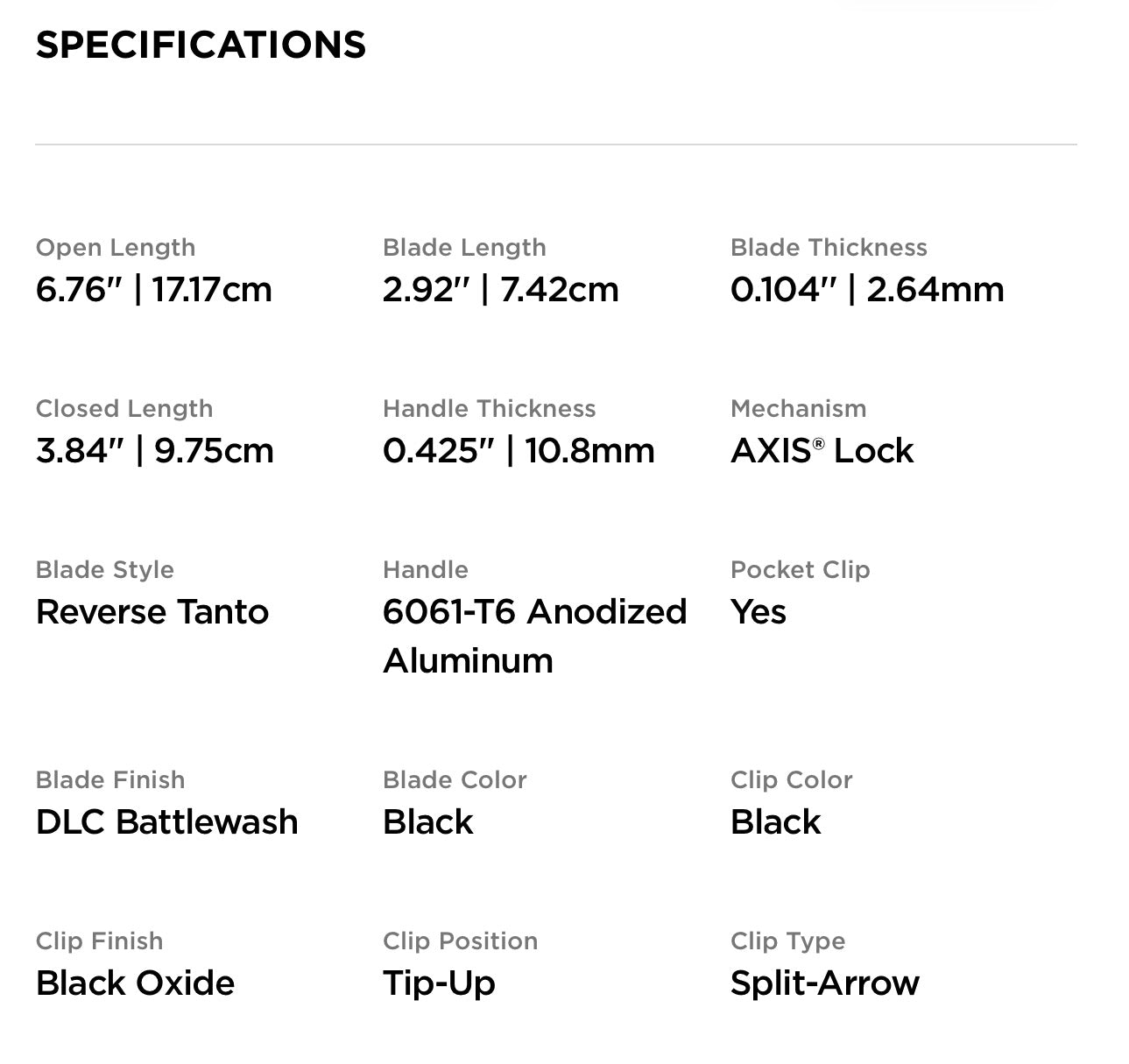Click the Tip-Up clip position text

pyautogui.click(x=439, y=983)
